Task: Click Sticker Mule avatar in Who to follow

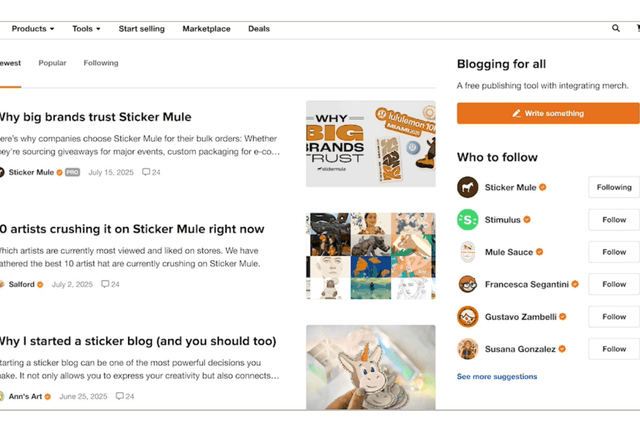Action: point(467,187)
